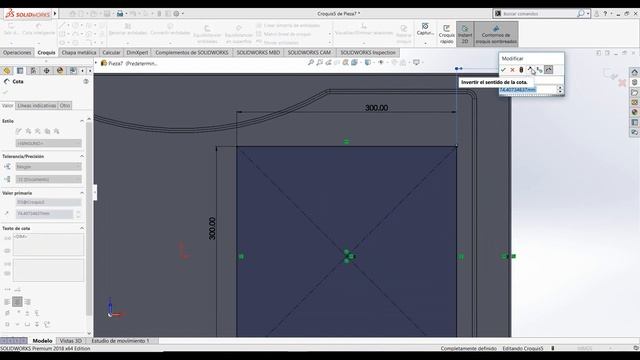Open the Calcular tab
This screenshot has height=360, width=640.
point(111,53)
